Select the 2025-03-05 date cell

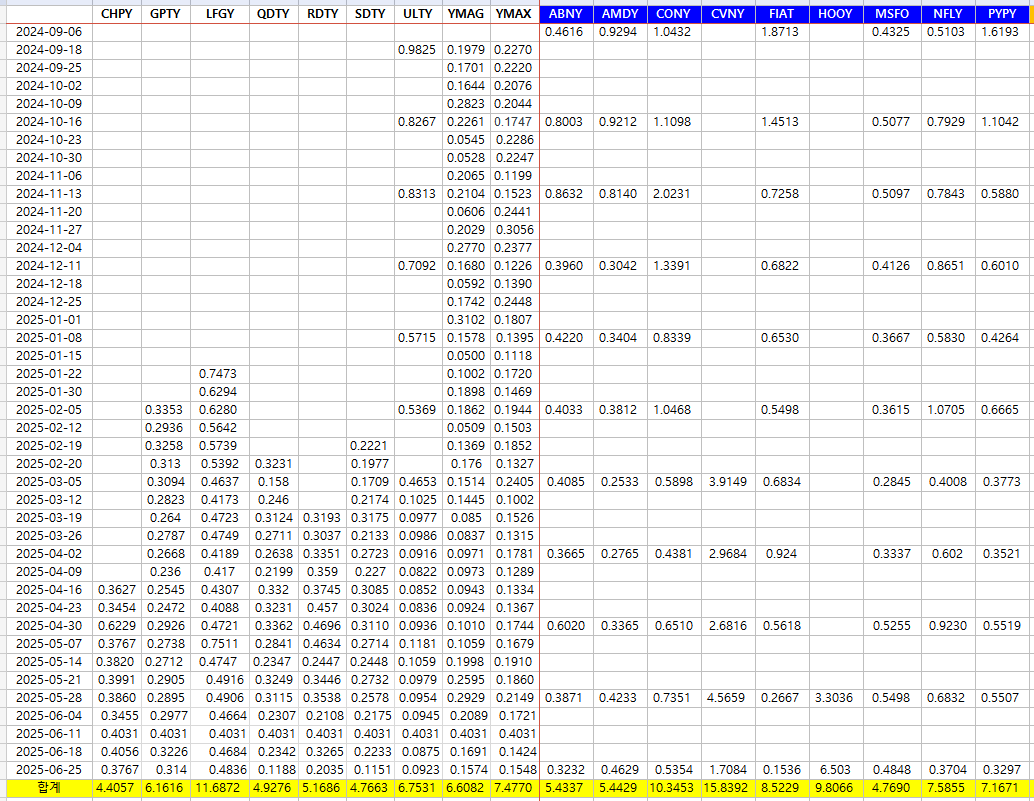coord(49,481)
